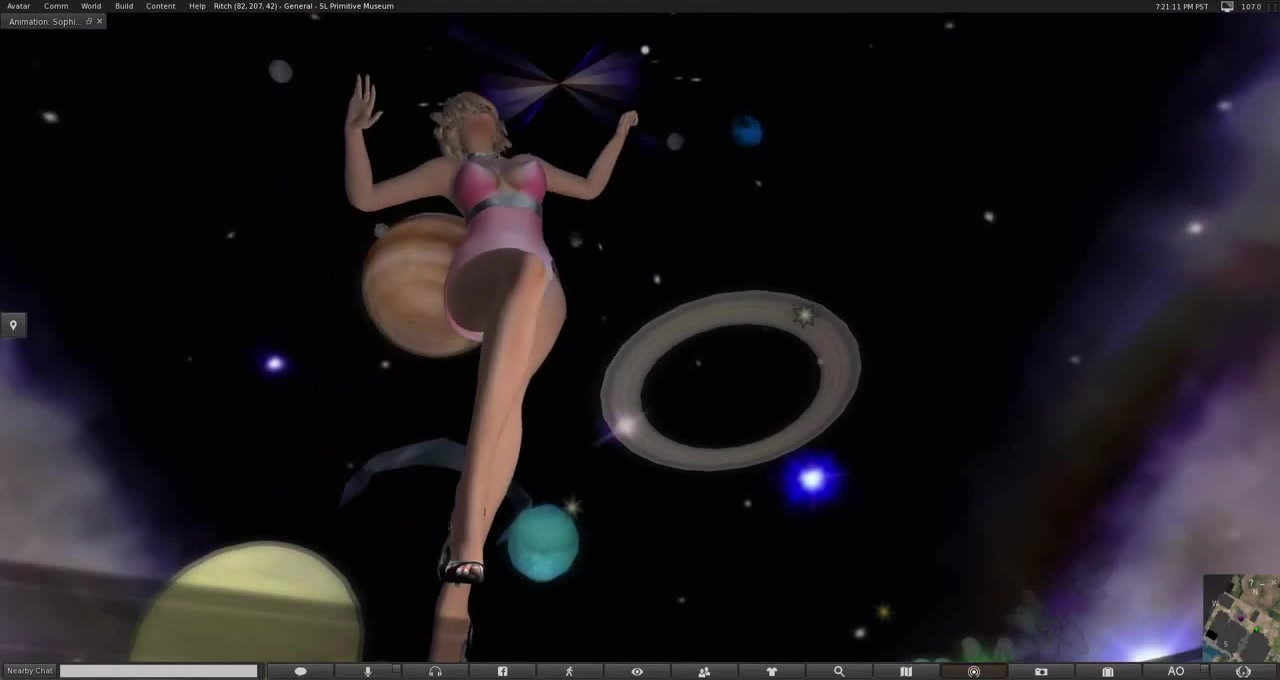The width and height of the screenshot is (1280, 680).
Task: Toggle the voice microphone button
Action: 367,671
